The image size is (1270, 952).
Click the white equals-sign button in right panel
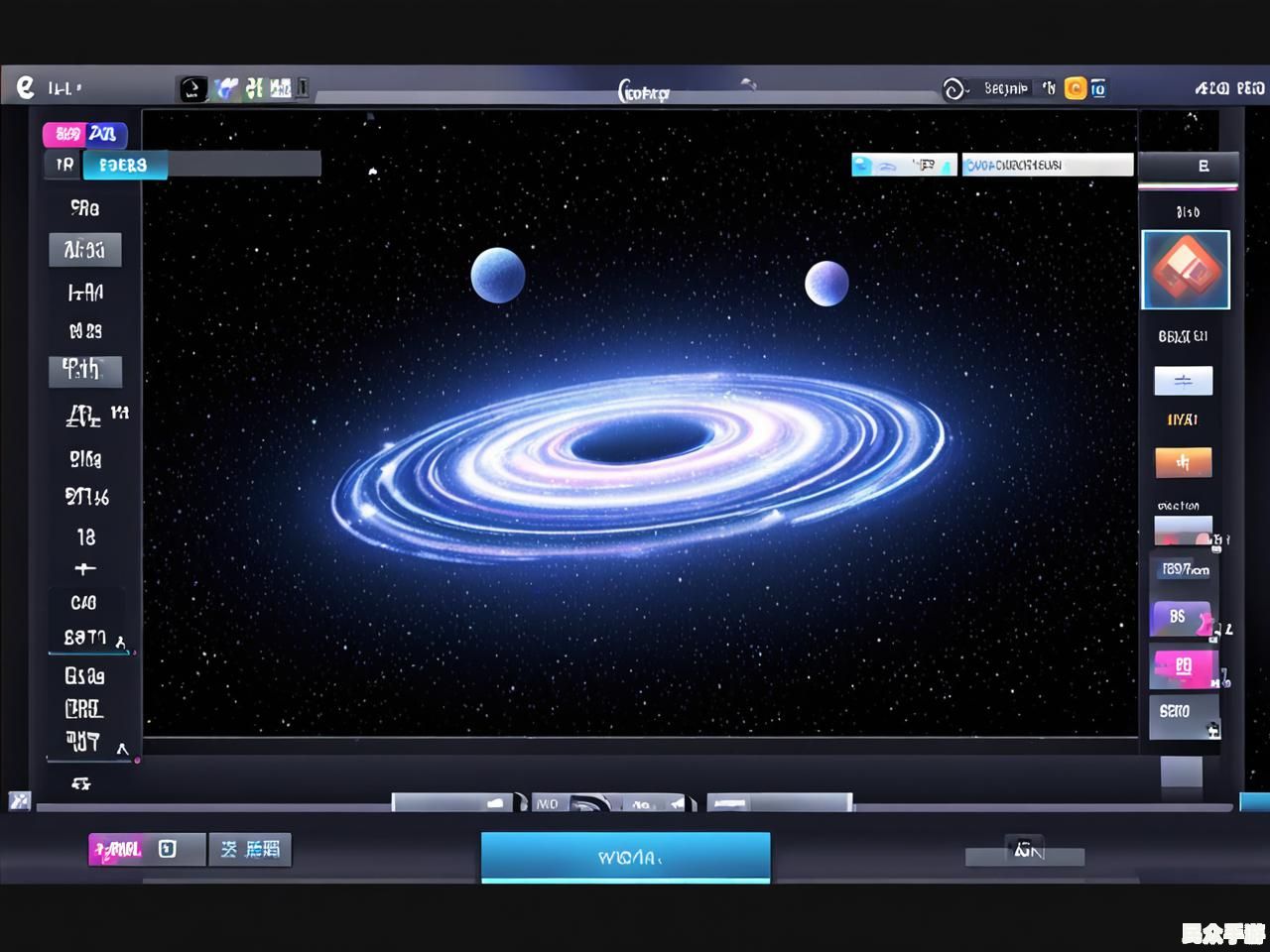(x=1183, y=381)
